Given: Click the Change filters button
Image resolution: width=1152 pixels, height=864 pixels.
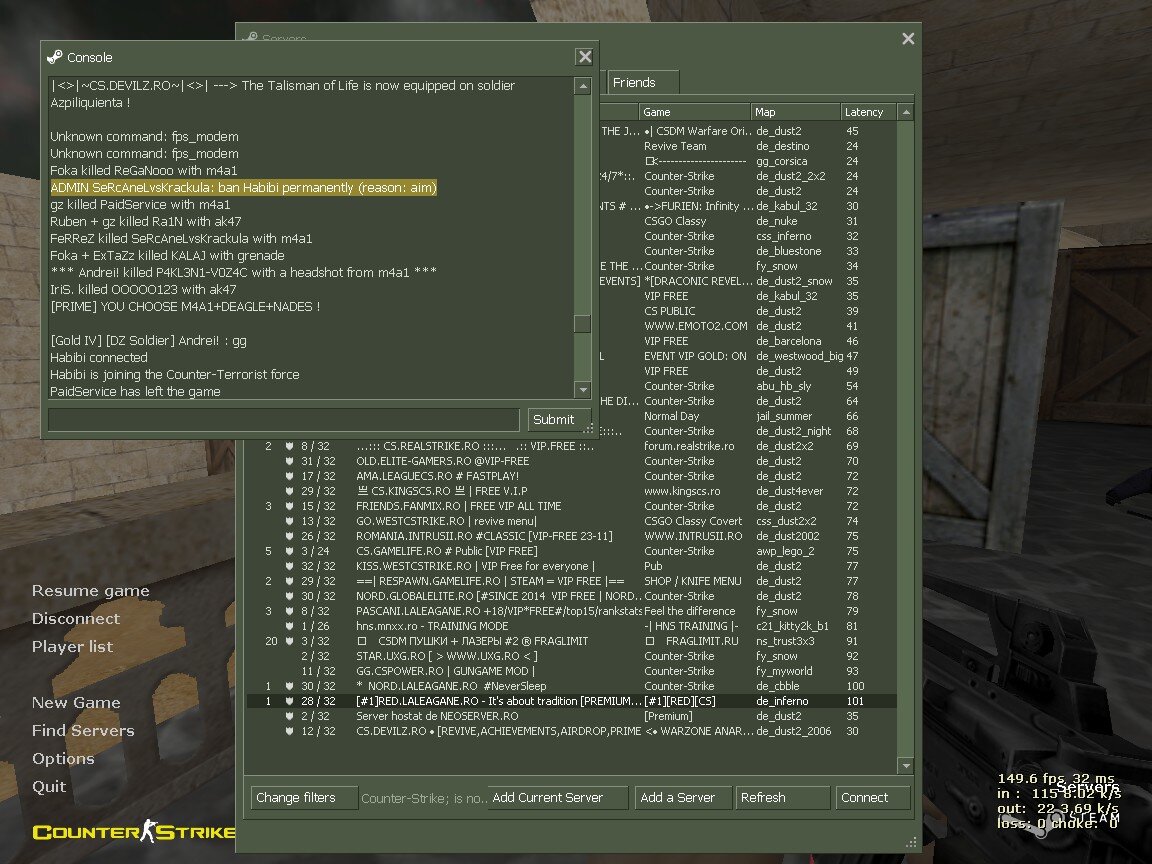Looking at the screenshot, I should 304,798.
